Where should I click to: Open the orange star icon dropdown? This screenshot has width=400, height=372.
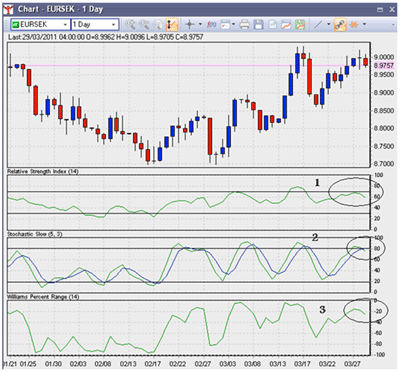tap(364, 25)
